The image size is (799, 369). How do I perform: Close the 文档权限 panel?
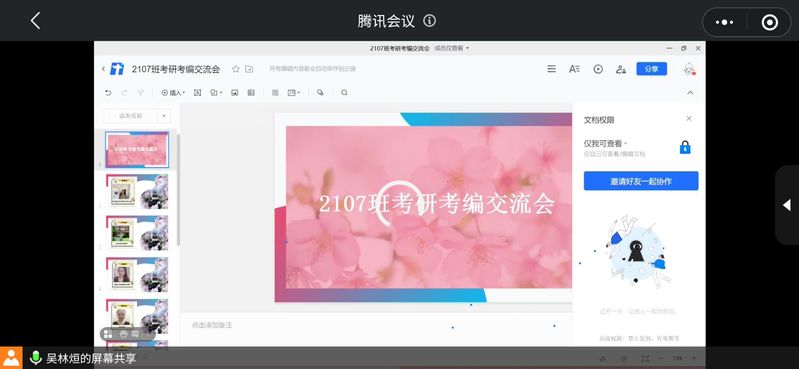coord(689,118)
